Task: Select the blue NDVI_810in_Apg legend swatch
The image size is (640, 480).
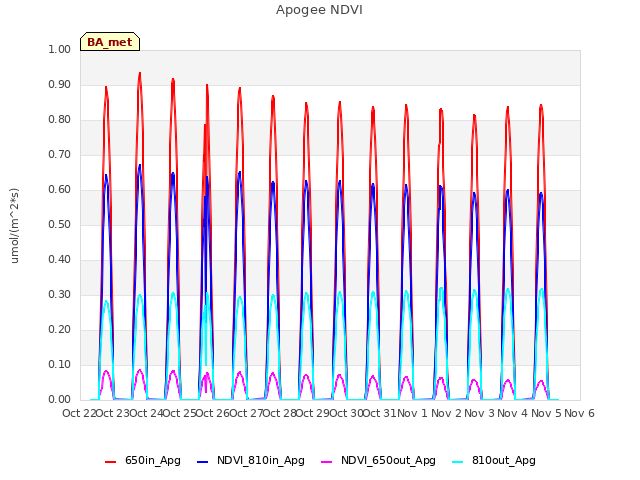Action: [202, 462]
